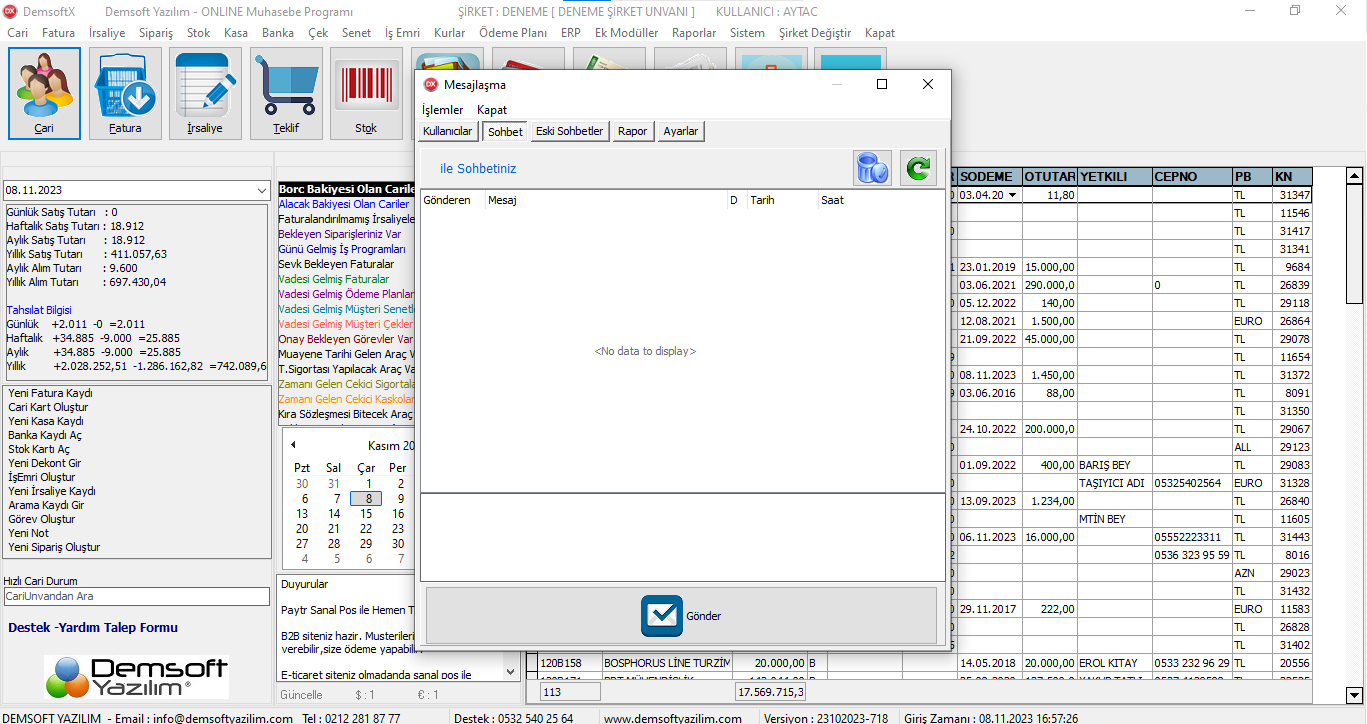This screenshot has width=1367, height=724.
Task: Click the green refresh icon in Mesajlaşma
Action: pyautogui.click(x=918, y=168)
